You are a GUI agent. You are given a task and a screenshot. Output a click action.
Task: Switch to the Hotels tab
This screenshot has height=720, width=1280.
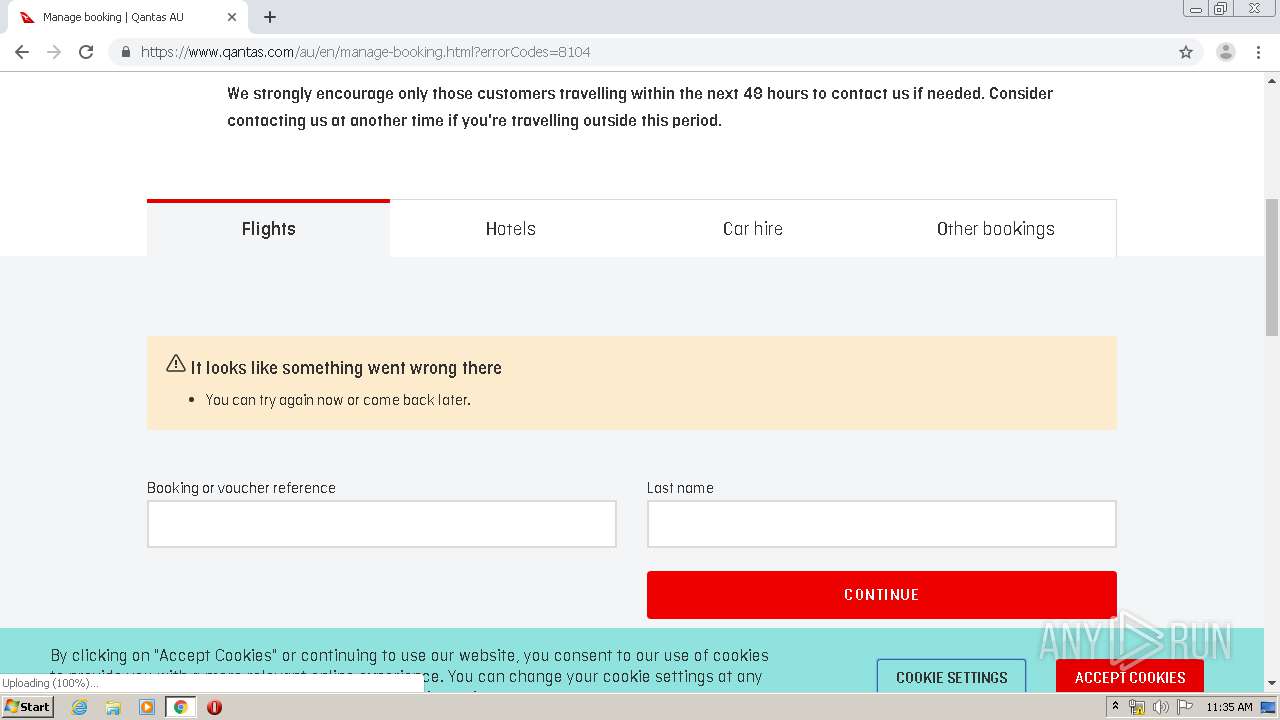coord(511,229)
